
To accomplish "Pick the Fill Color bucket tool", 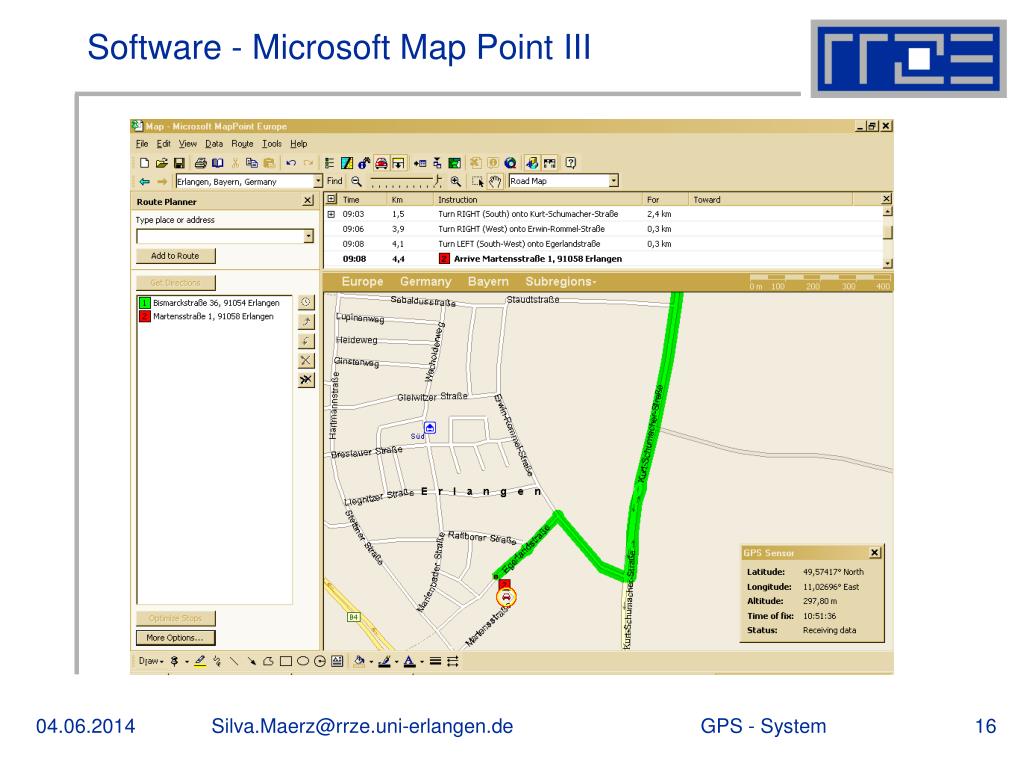I will (x=359, y=662).
